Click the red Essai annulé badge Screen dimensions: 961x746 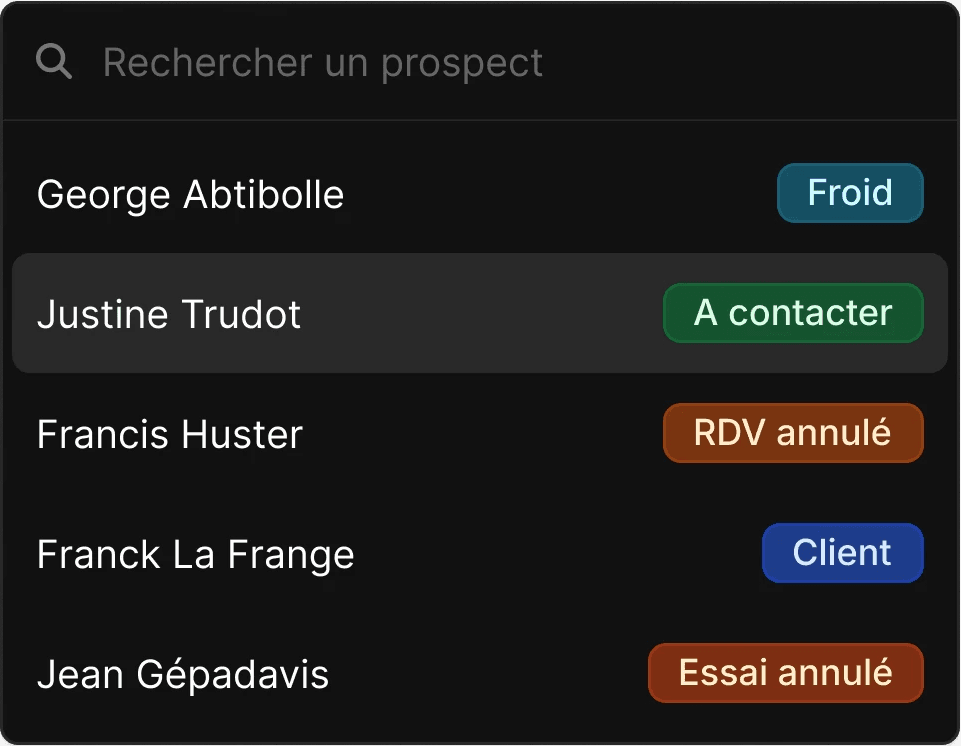pyautogui.click(x=786, y=672)
